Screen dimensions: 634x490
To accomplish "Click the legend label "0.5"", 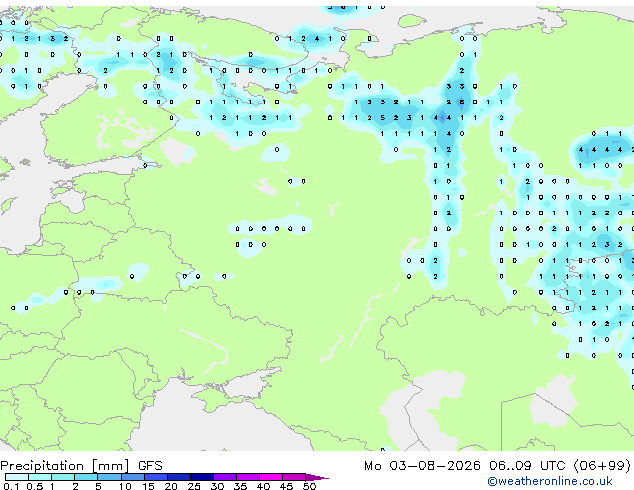I will coord(34,486).
